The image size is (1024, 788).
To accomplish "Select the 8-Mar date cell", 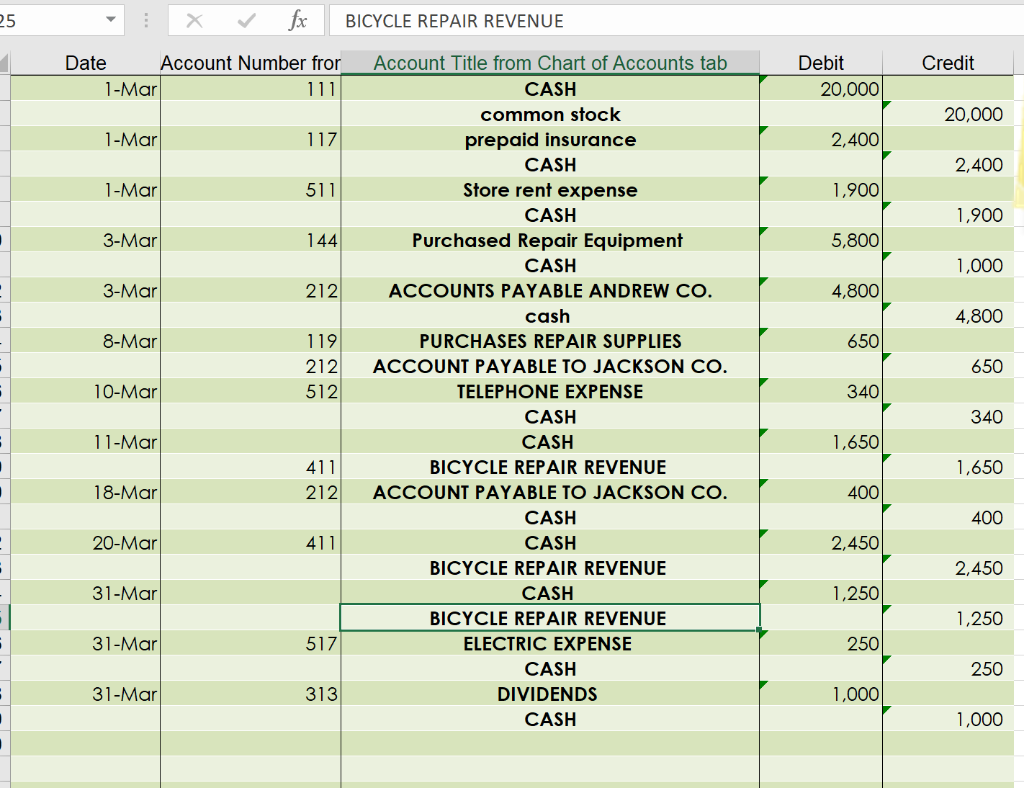I will pos(85,340).
